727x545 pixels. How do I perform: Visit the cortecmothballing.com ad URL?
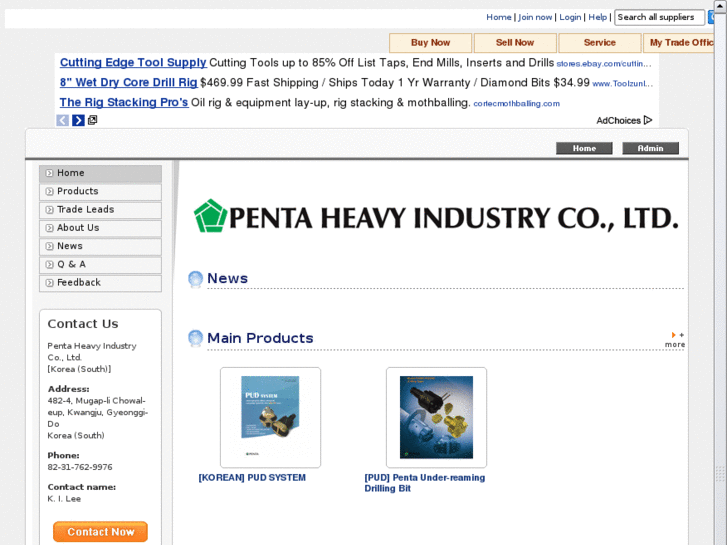coord(517,103)
